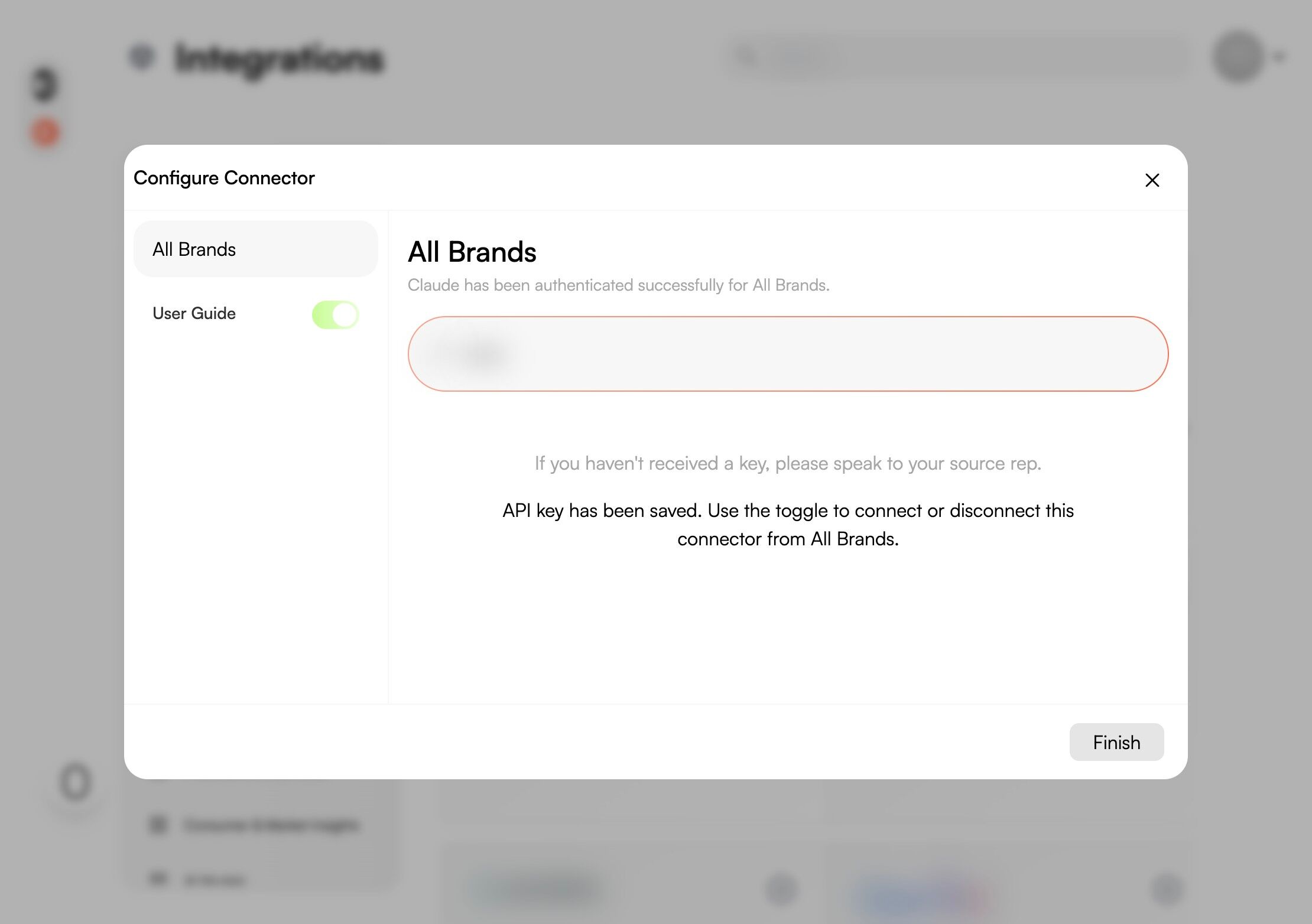1312x924 pixels.
Task: Open the bottom-left integration card's greenish logo
Action: coord(535,888)
